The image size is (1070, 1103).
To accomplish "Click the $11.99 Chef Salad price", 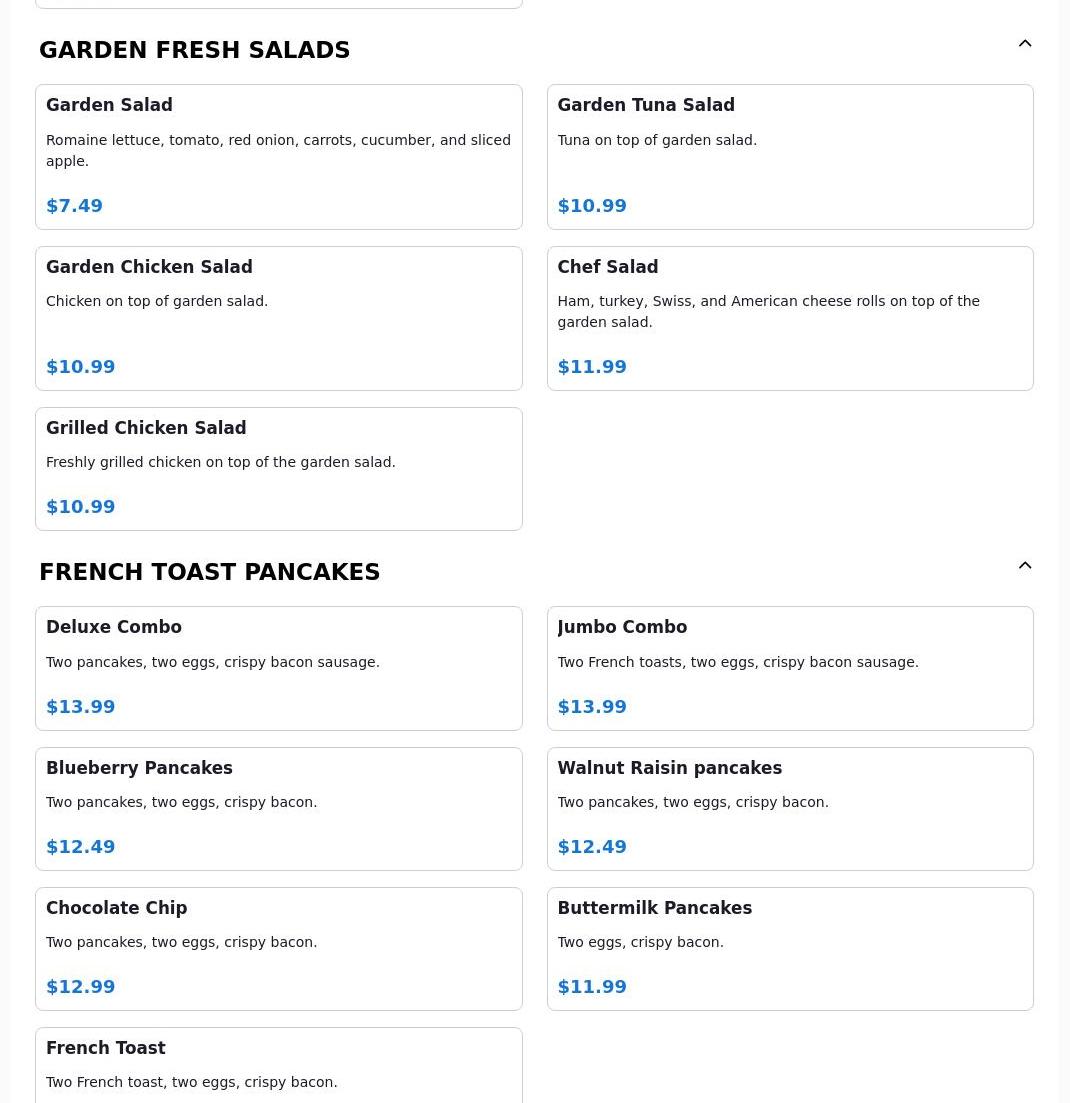I will [x=592, y=367].
